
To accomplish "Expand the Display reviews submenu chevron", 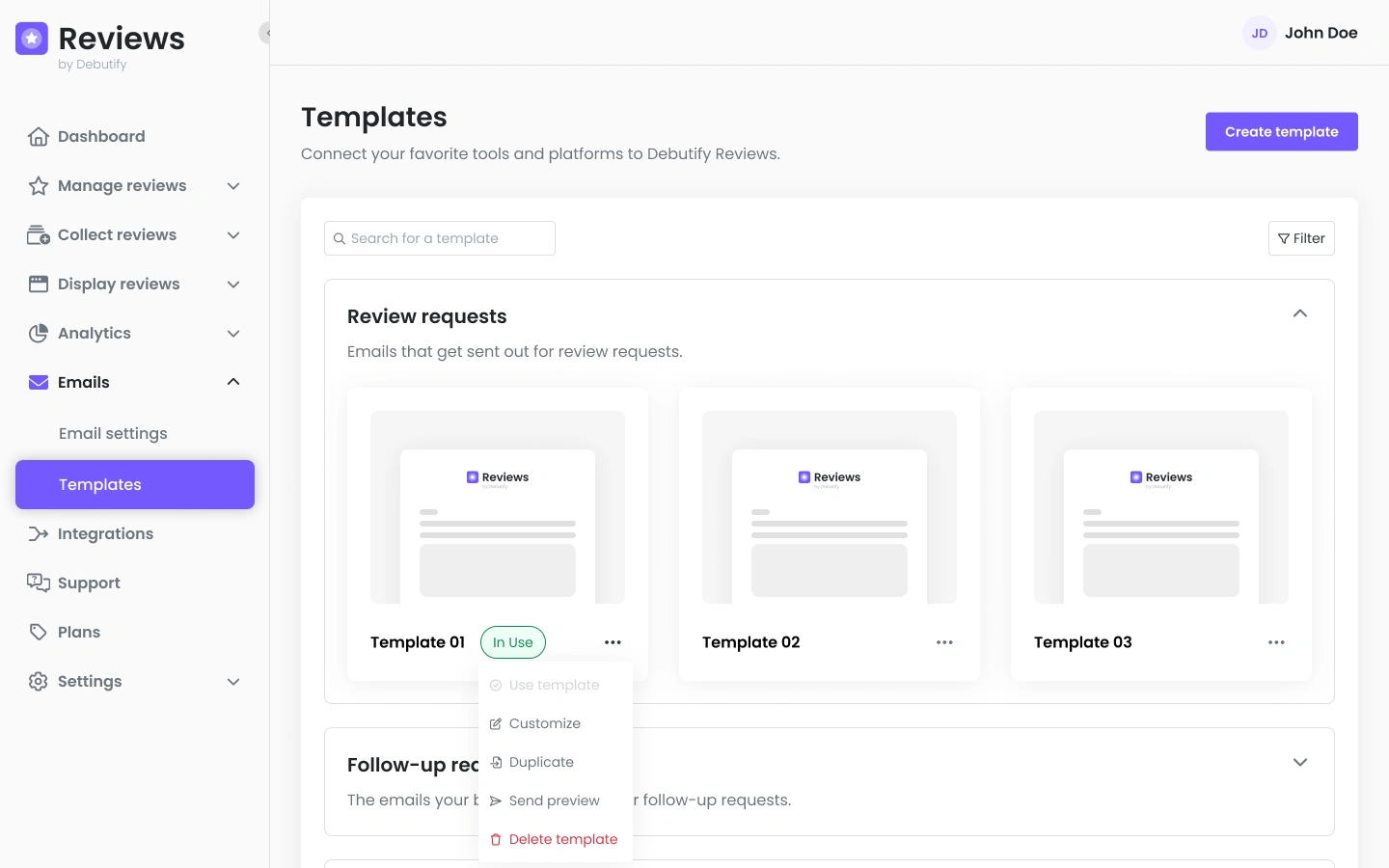I will click(x=233, y=285).
